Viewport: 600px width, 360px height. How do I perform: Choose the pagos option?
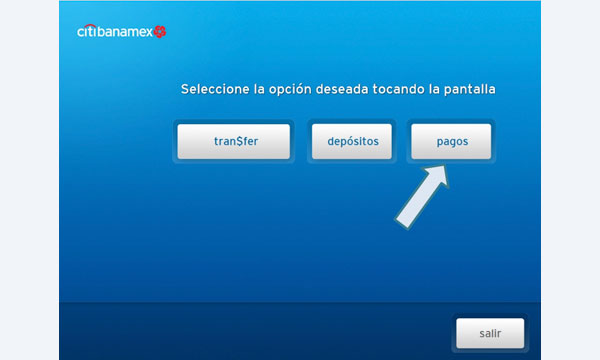coord(451,141)
